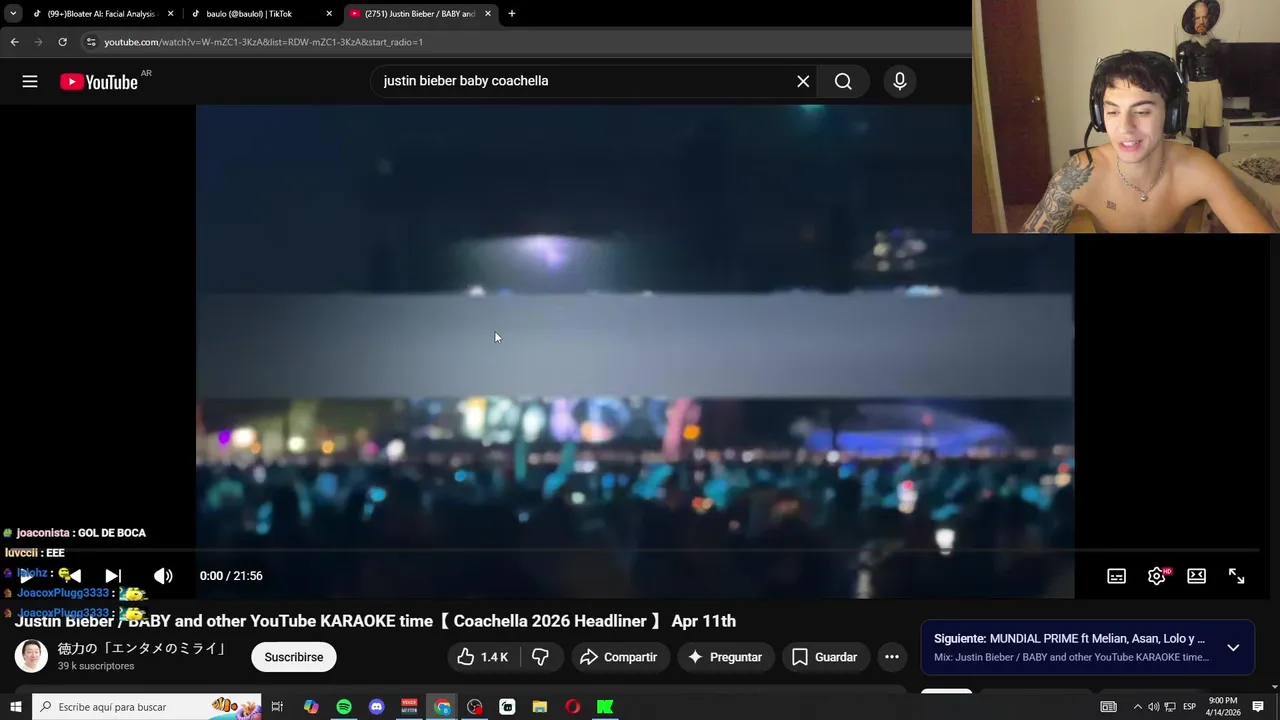Viewport: 1280px width, 720px height.
Task: Skip to the next video in the player
Action: (x=113, y=576)
